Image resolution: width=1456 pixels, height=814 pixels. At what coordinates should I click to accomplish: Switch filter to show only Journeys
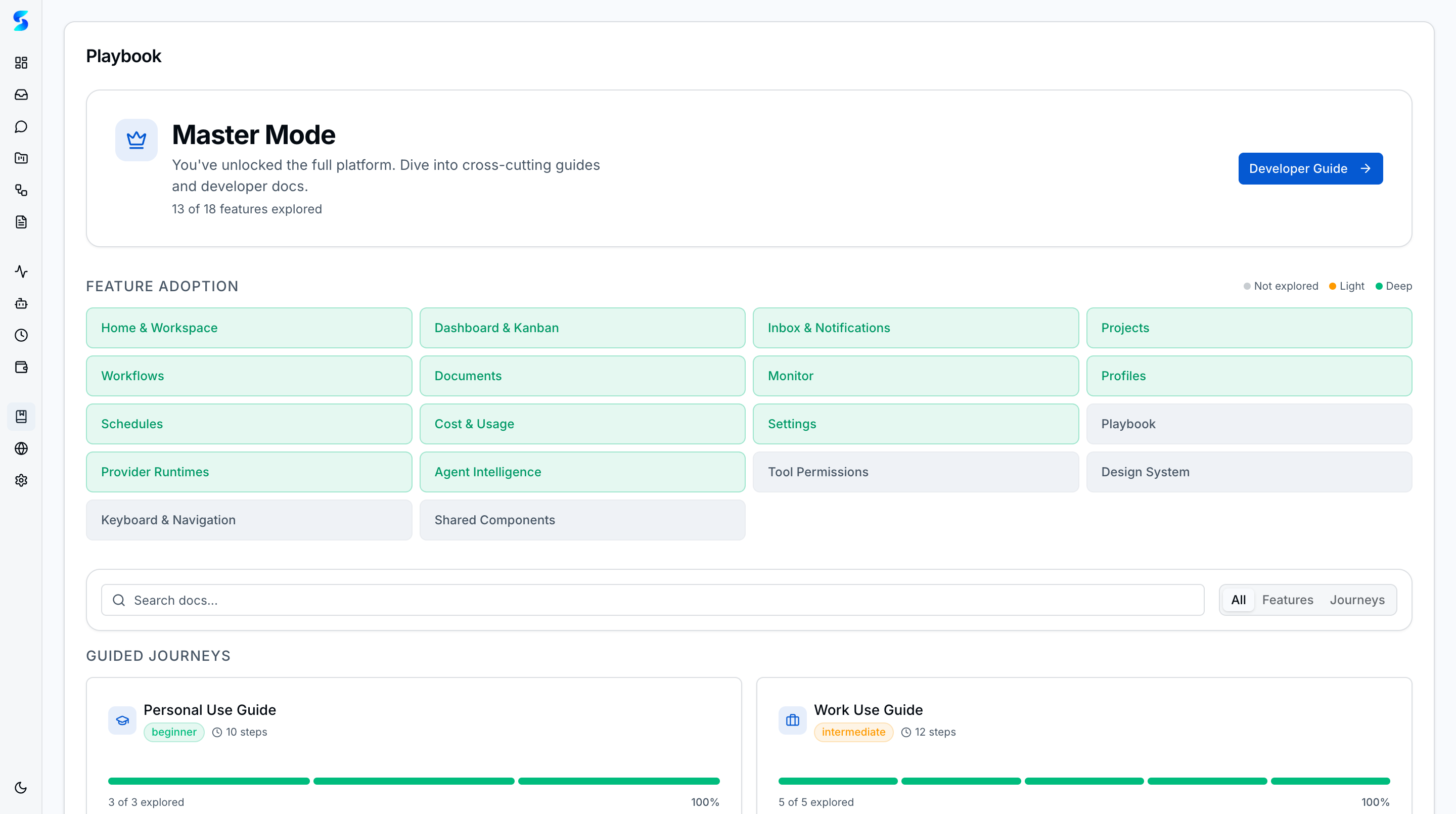(x=1357, y=600)
